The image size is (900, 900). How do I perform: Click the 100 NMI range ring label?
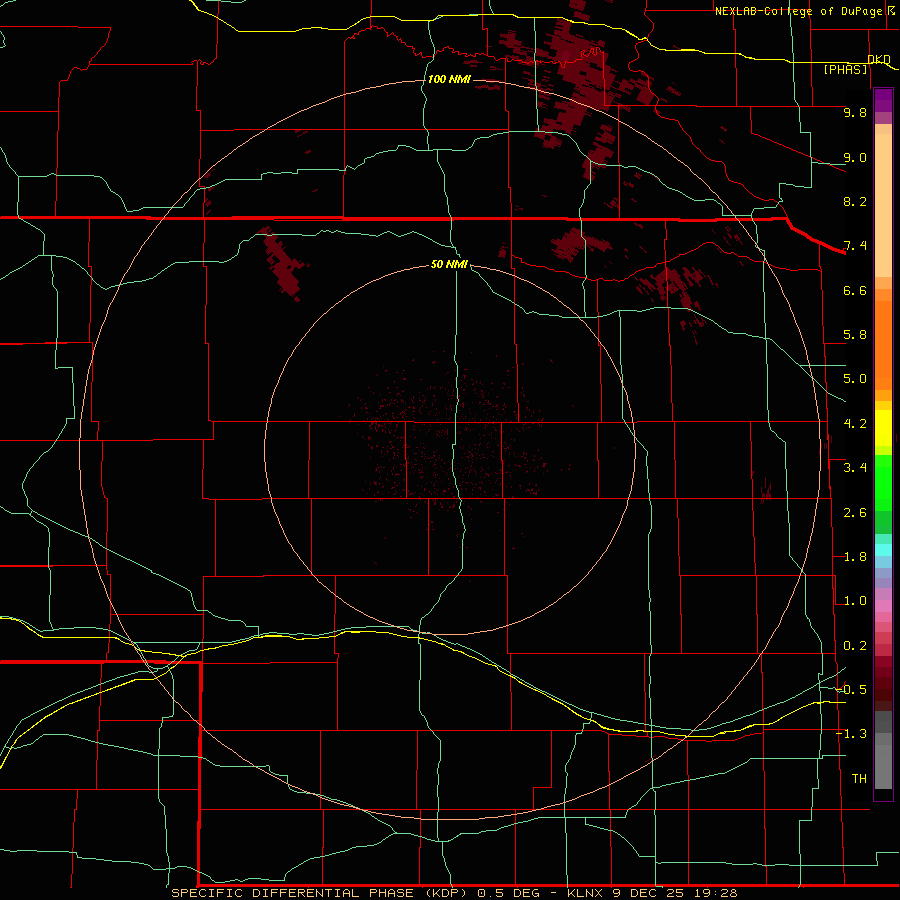[448, 79]
